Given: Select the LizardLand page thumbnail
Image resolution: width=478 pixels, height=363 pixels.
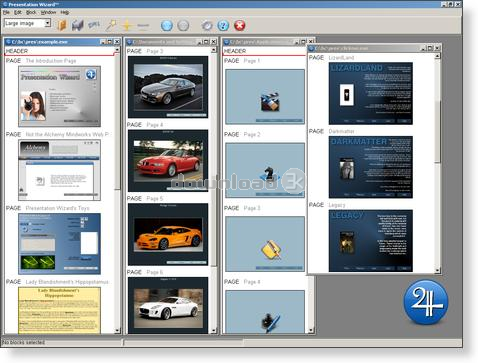Looking at the screenshot, I should pyautogui.click(x=371, y=94).
